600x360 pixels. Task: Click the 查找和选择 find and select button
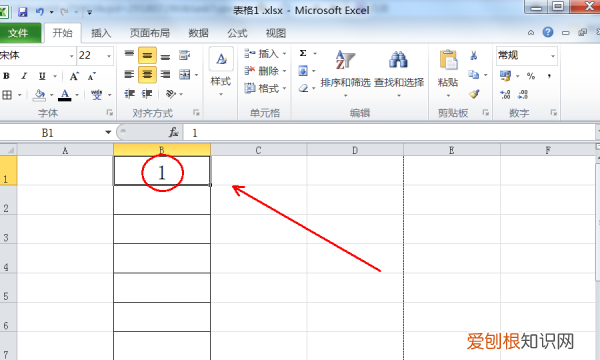[x=399, y=73]
